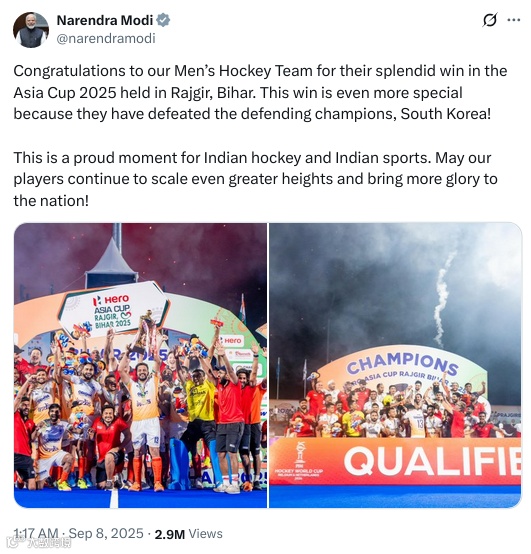The height and width of the screenshot is (554, 531).
Task: Click the 2.9M Views count
Action: 188,534
